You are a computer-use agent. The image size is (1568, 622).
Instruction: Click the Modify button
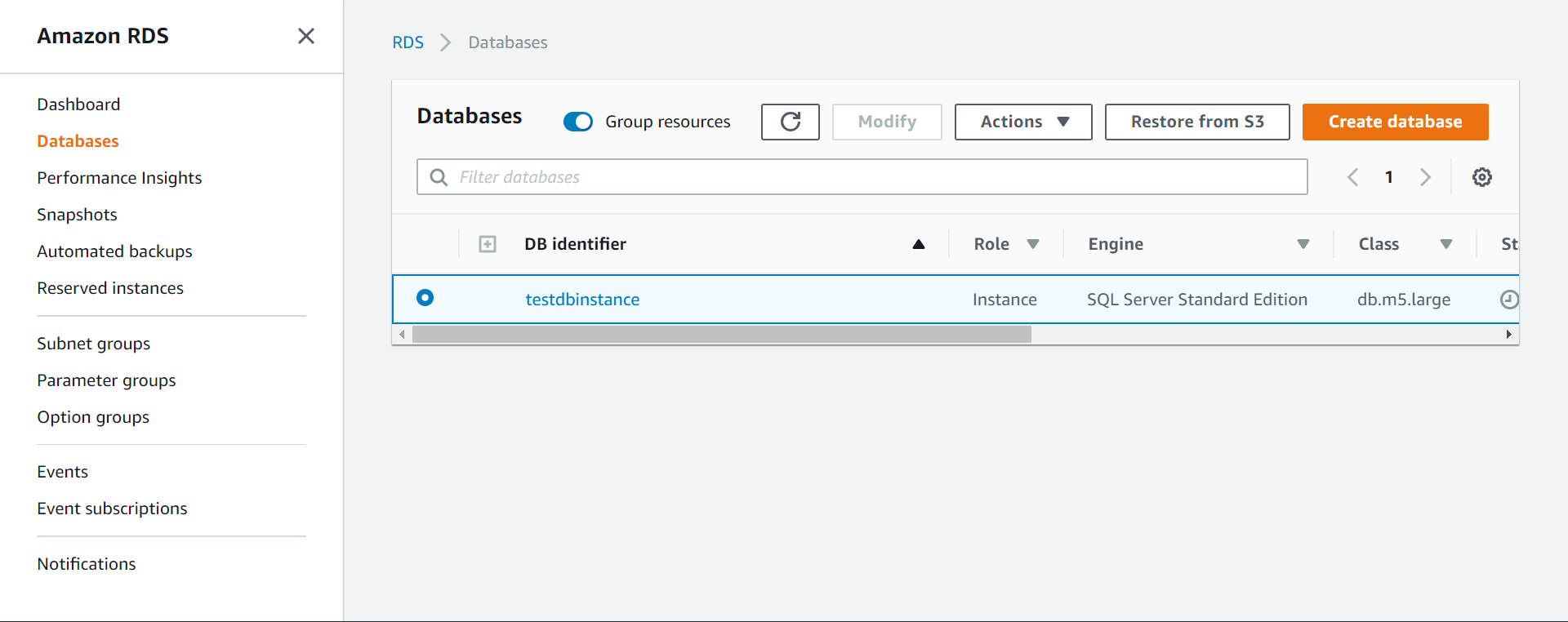[887, 122]
